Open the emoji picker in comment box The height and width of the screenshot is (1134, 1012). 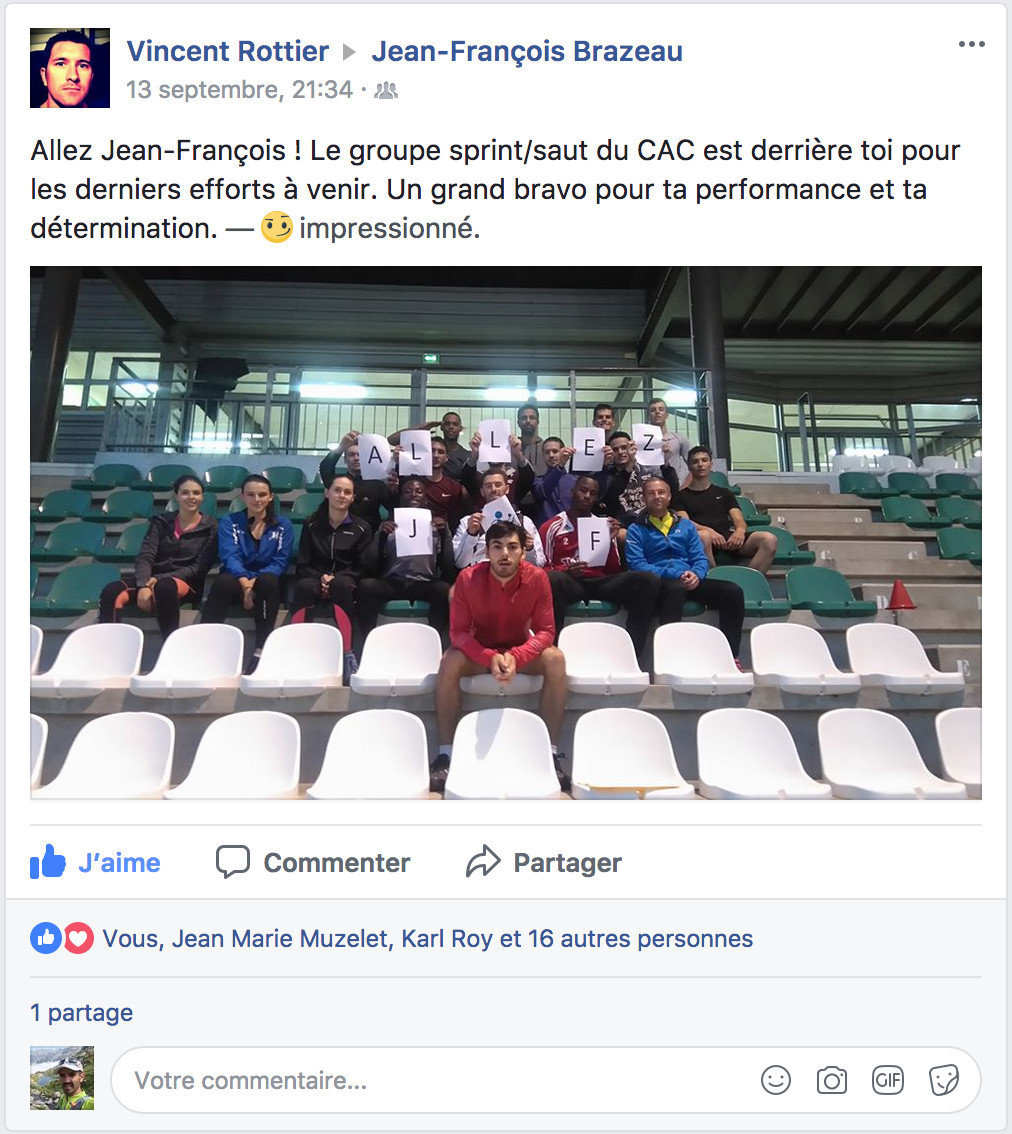coord(775,1080)
